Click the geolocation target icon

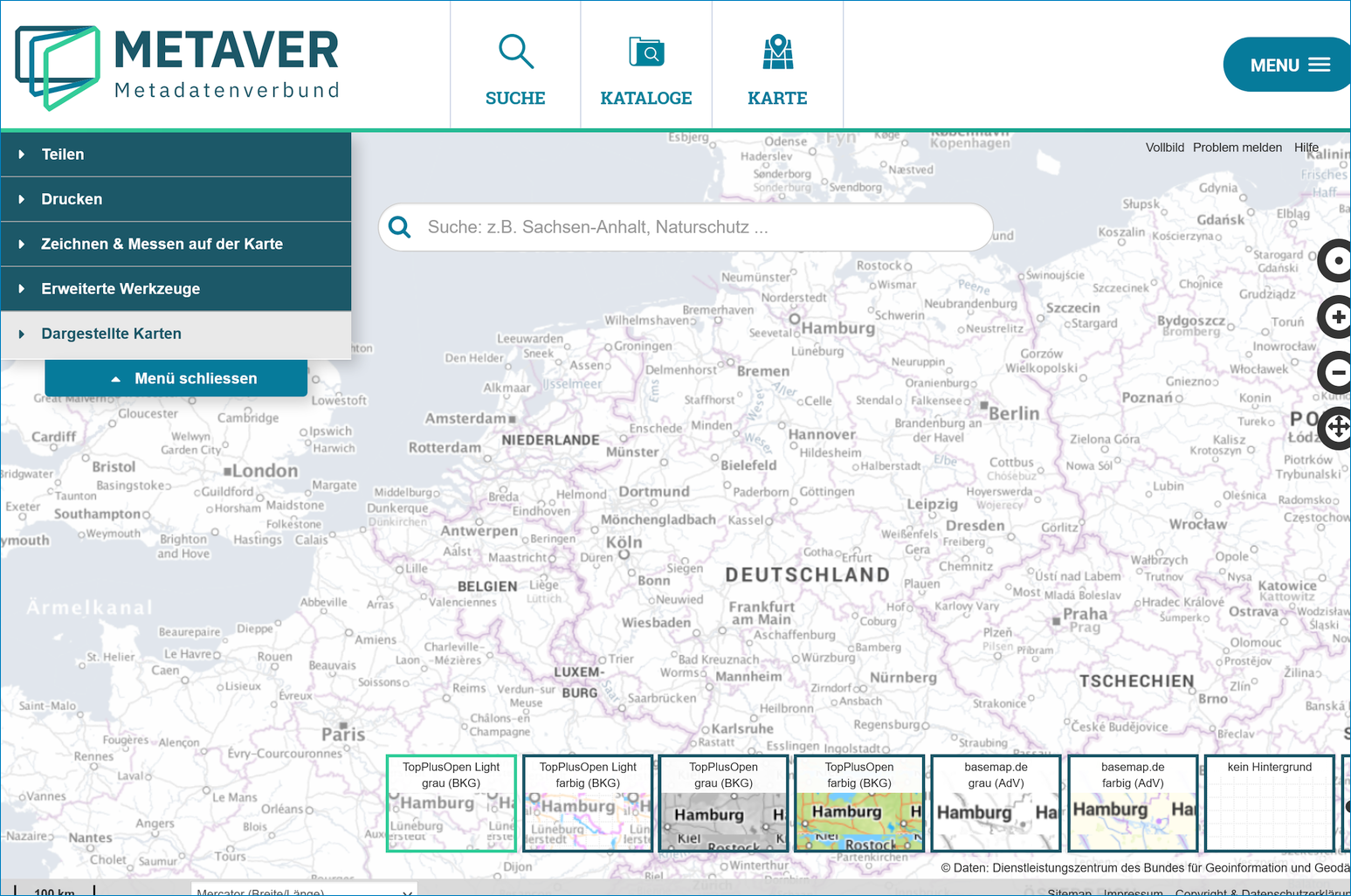pos(1336,260)
